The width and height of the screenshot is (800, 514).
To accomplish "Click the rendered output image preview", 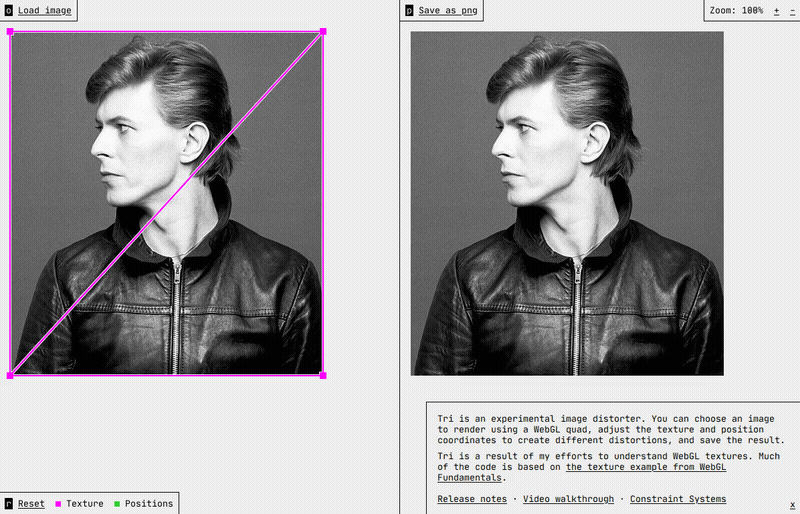I will click(x=567, y=204).
